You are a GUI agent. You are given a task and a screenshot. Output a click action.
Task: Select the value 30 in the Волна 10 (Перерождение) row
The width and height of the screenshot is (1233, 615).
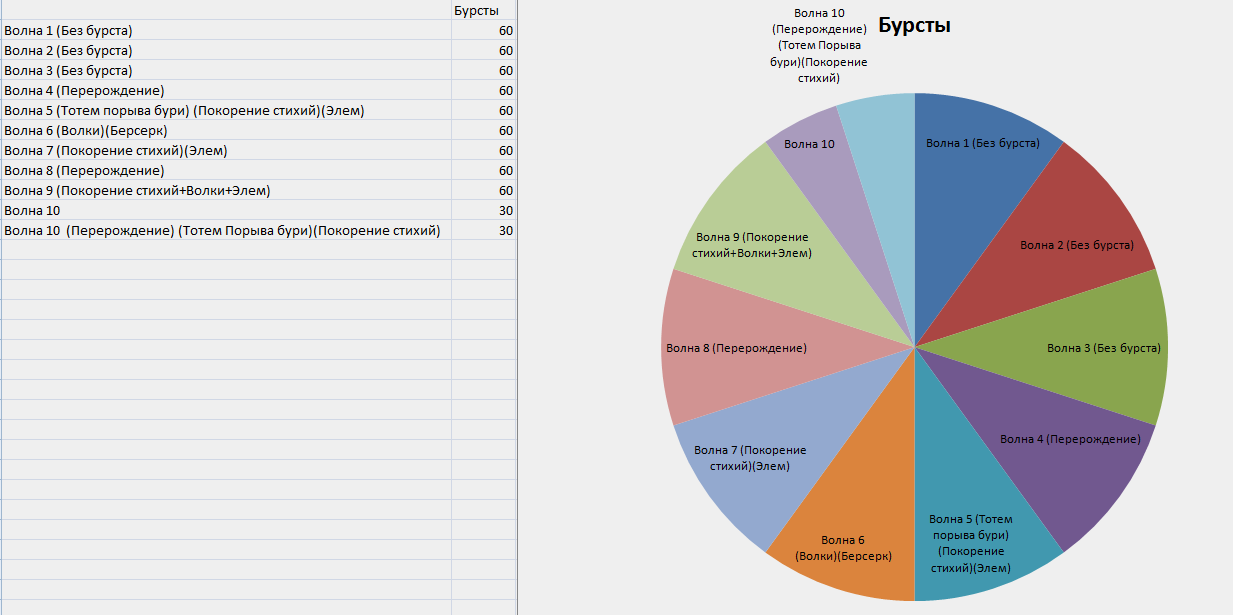(x=484, y=230)
